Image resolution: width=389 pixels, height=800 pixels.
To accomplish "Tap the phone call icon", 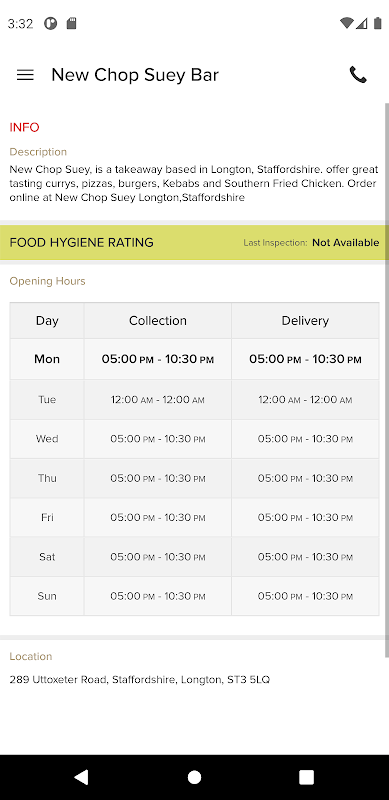I will [358, 75].
